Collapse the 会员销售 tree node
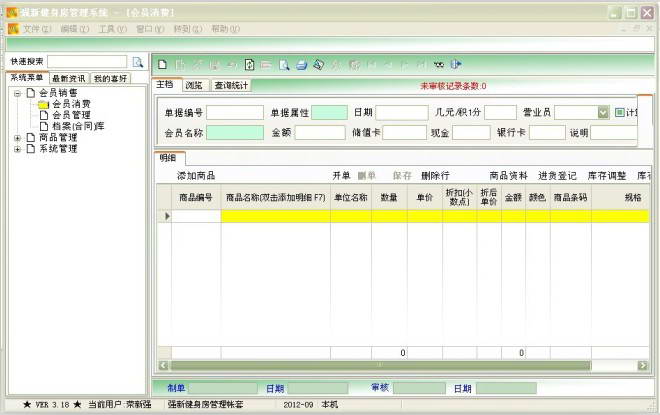 (x=17, y=93)
